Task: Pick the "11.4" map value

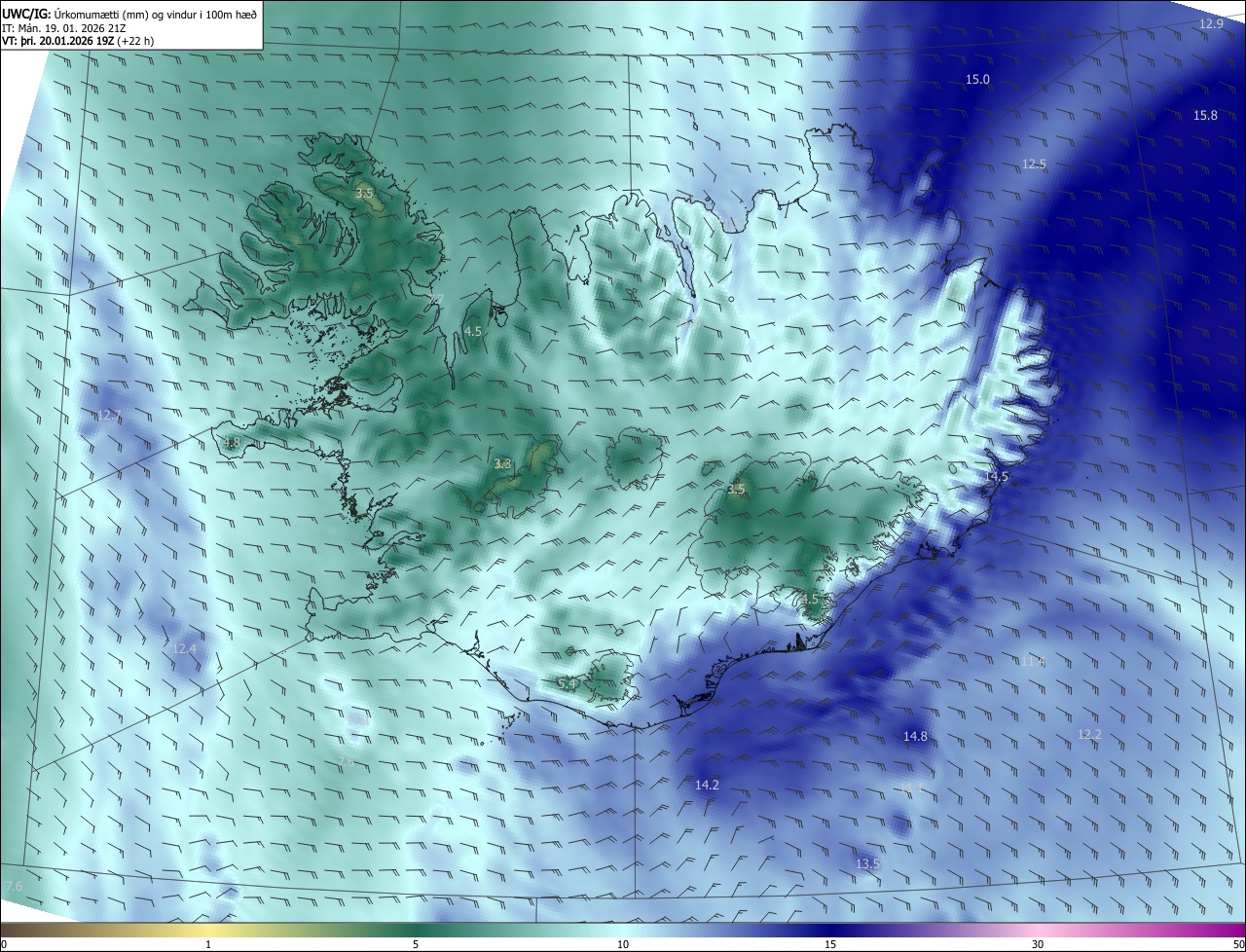Action: (x=1033, y=661)
